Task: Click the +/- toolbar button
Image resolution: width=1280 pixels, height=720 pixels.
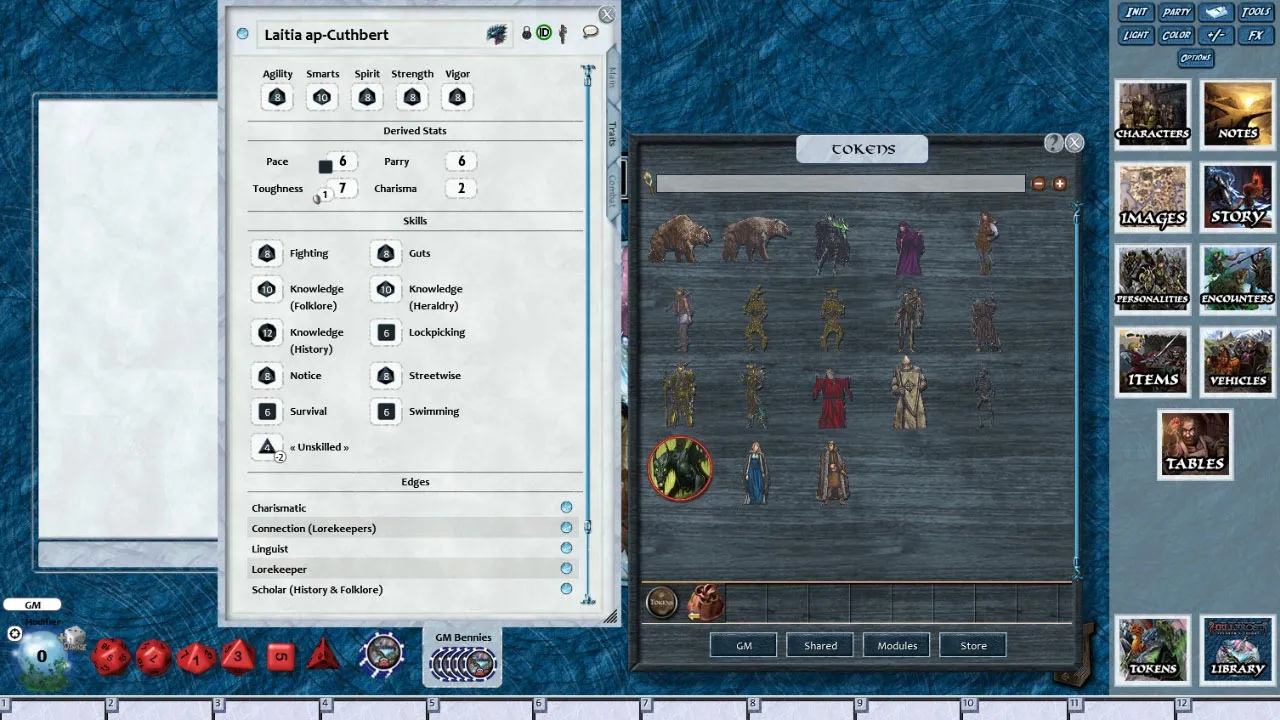Action: pos(1215,35)
